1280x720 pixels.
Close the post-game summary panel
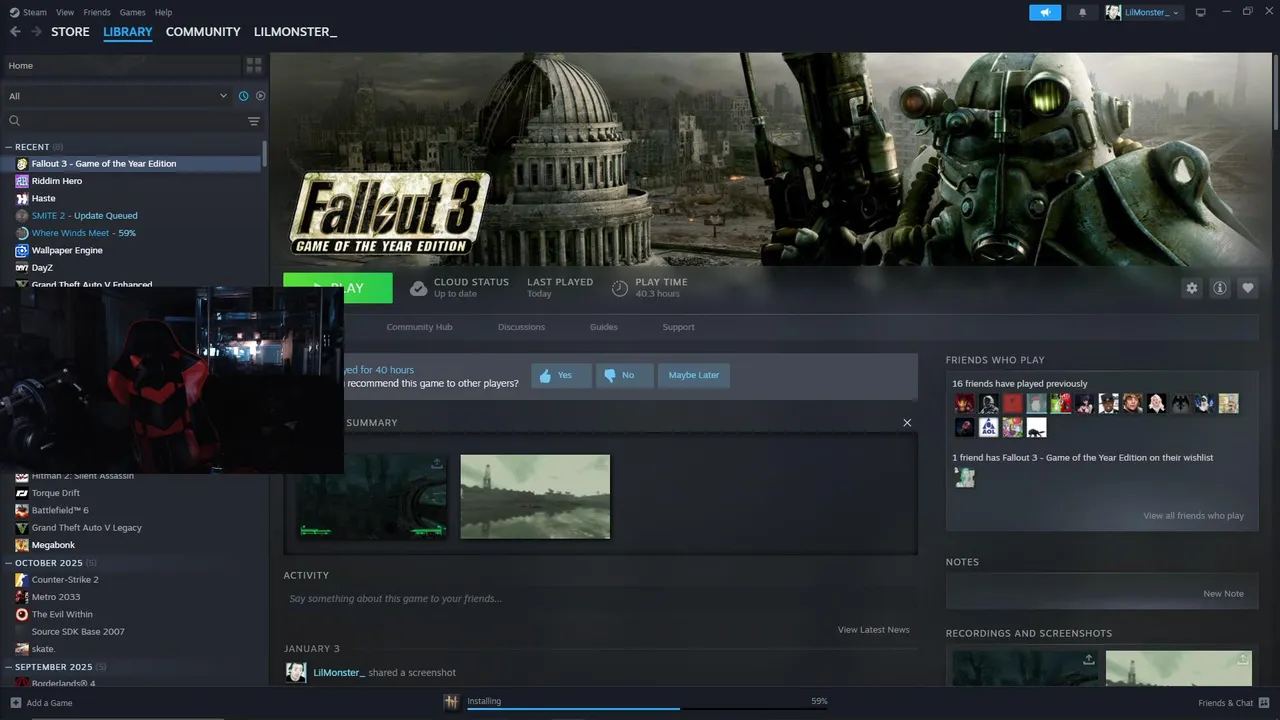pos(907,423)
